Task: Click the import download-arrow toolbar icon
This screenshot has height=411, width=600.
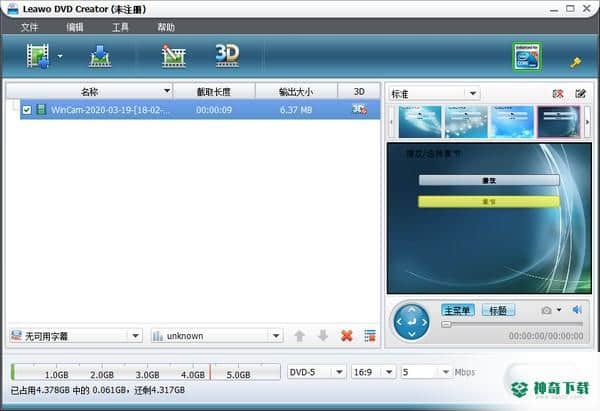Action: (100, 56)
